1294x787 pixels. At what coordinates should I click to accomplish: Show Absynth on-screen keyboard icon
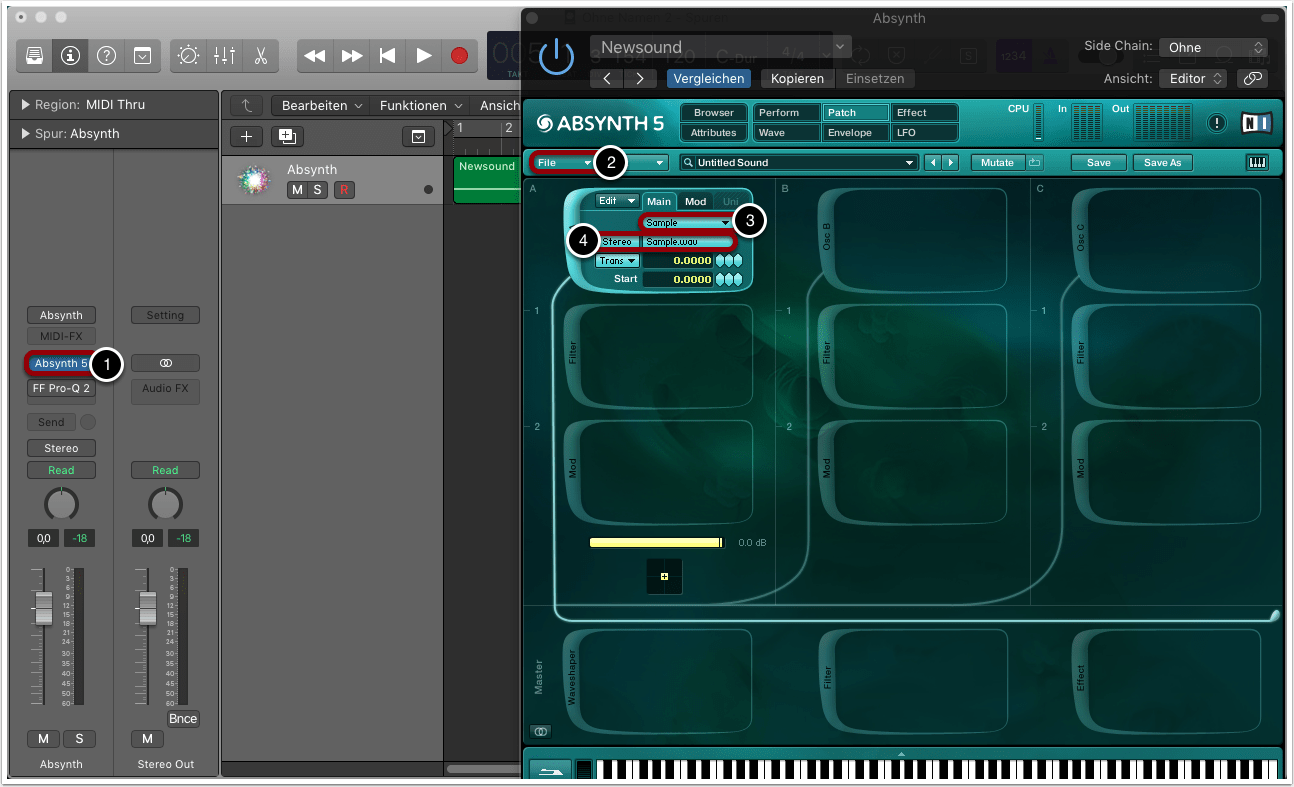[x=1257, y=162]
